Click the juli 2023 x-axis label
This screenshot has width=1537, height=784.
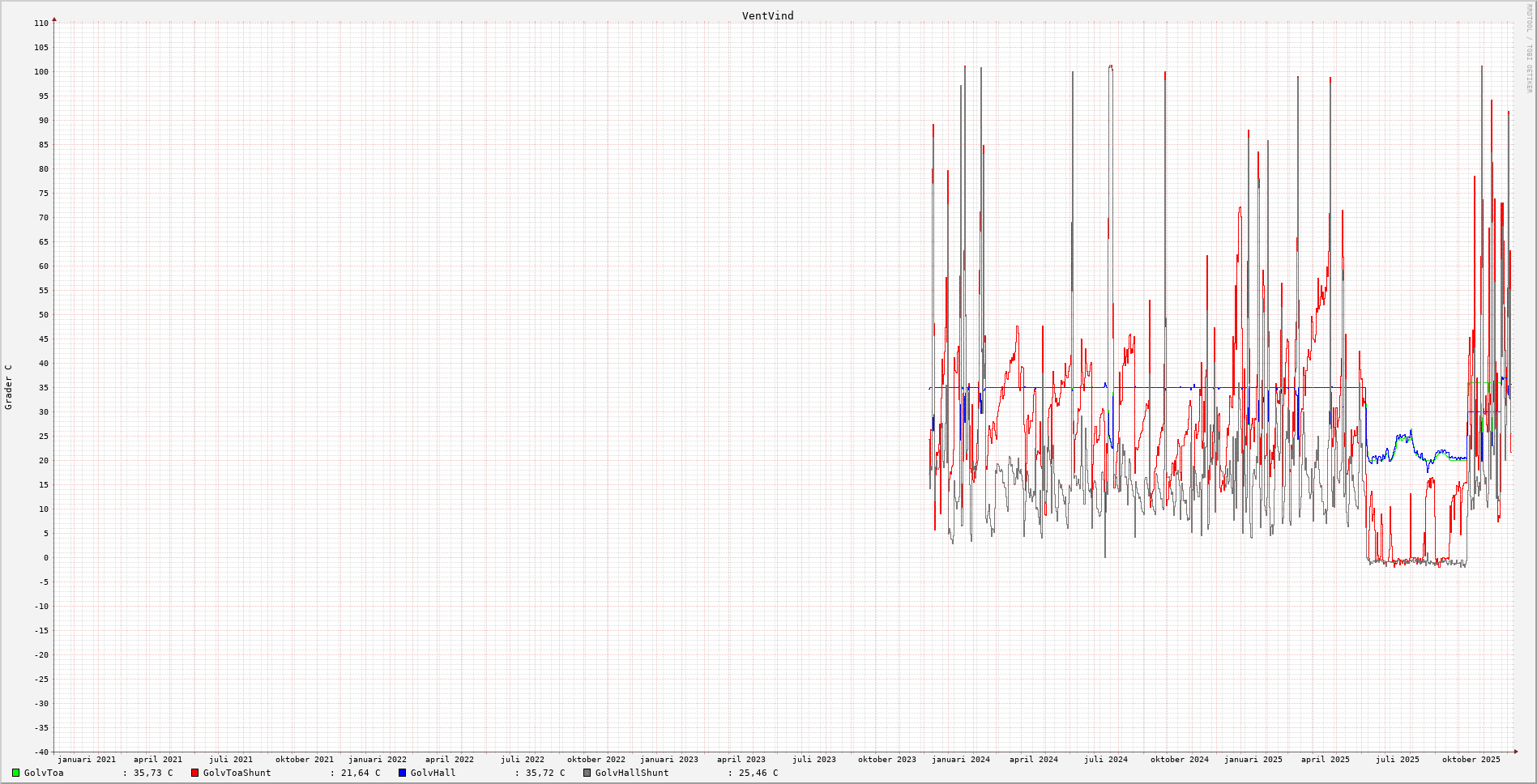tap(813, 760)
